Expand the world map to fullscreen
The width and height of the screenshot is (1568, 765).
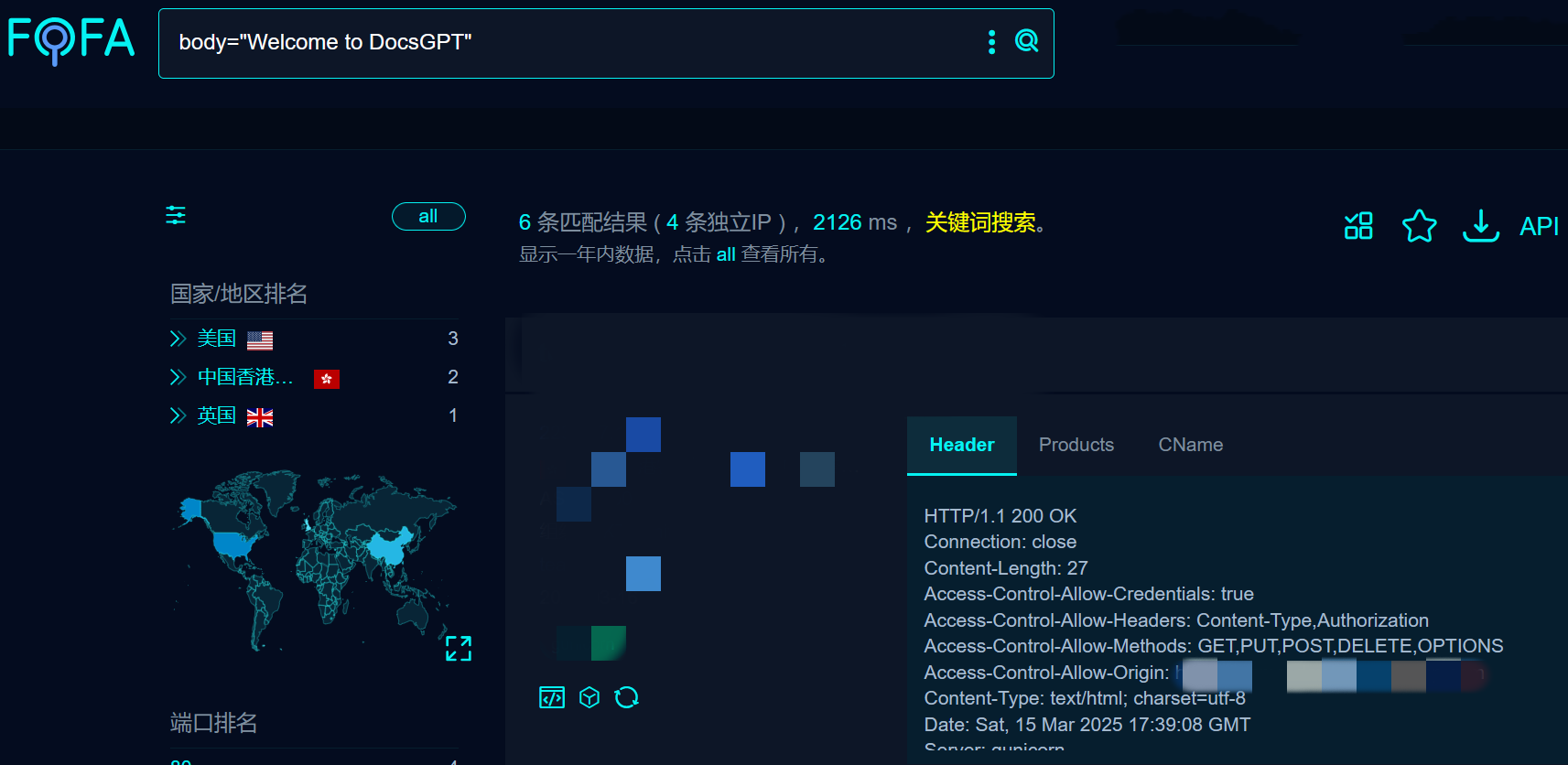pyautogui.click(x=459, y=649)
